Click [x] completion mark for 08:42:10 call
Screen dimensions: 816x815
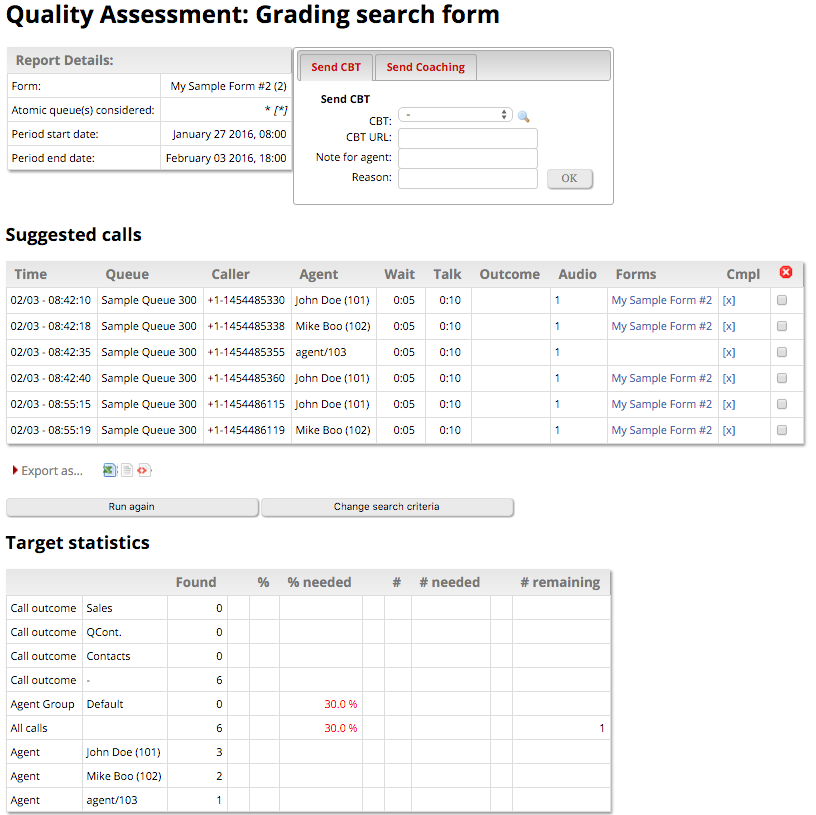(x=729, y=300)
